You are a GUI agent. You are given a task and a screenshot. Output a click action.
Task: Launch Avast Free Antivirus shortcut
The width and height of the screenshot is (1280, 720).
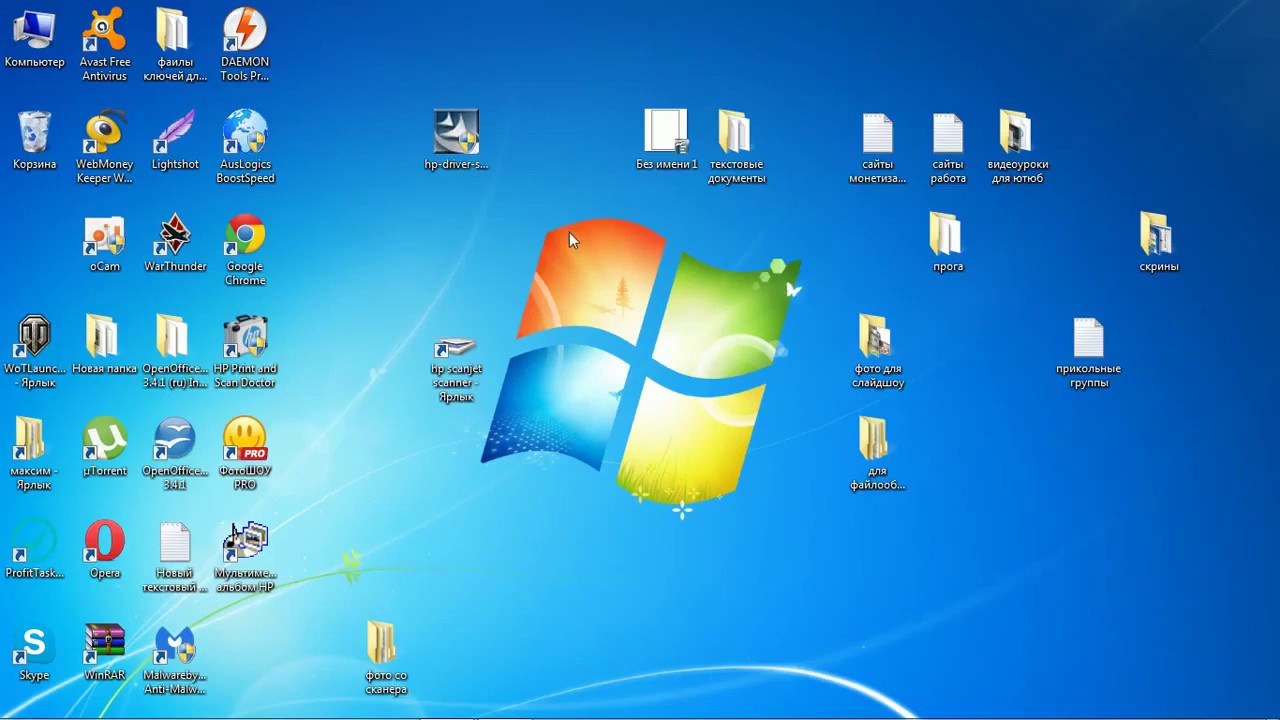pyautogui.click(x=105, y=45)
